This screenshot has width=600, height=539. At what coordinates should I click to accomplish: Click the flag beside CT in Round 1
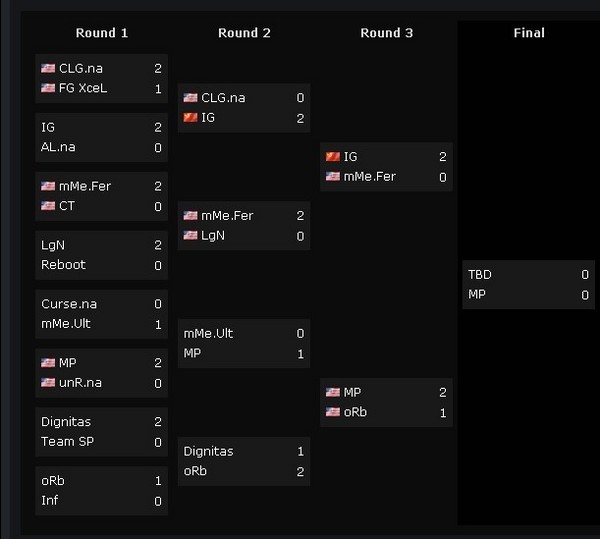pyautogui.click(x=48, y=206)
